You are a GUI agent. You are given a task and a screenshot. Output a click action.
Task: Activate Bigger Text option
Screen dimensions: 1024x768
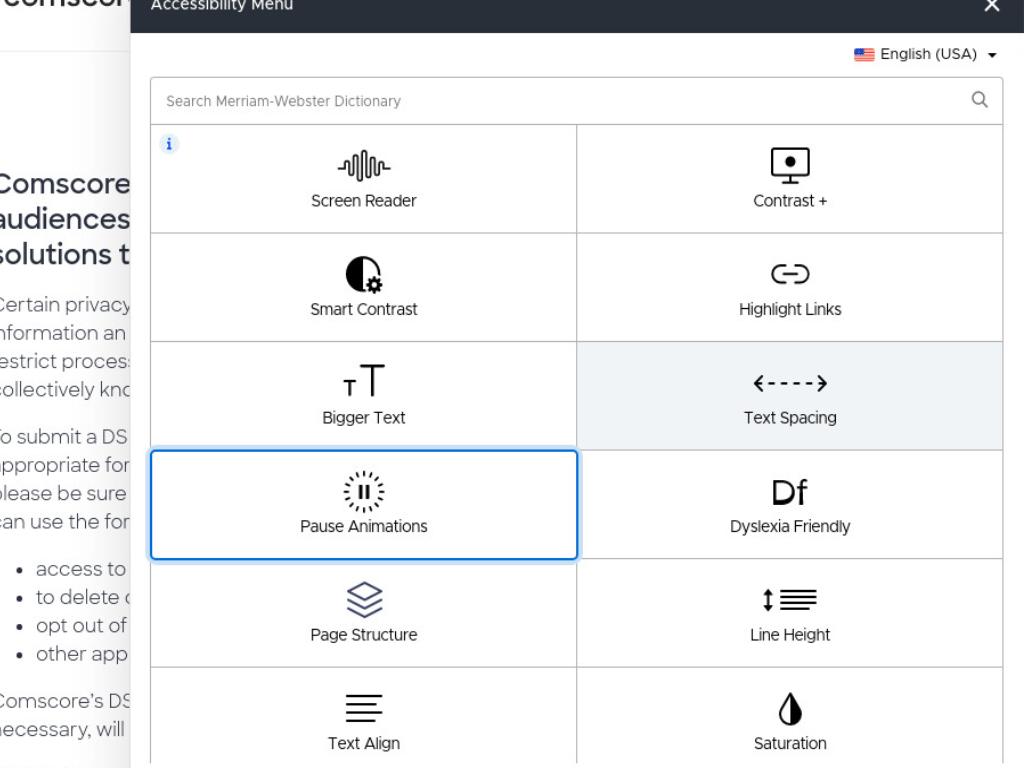tap(363, 396)
